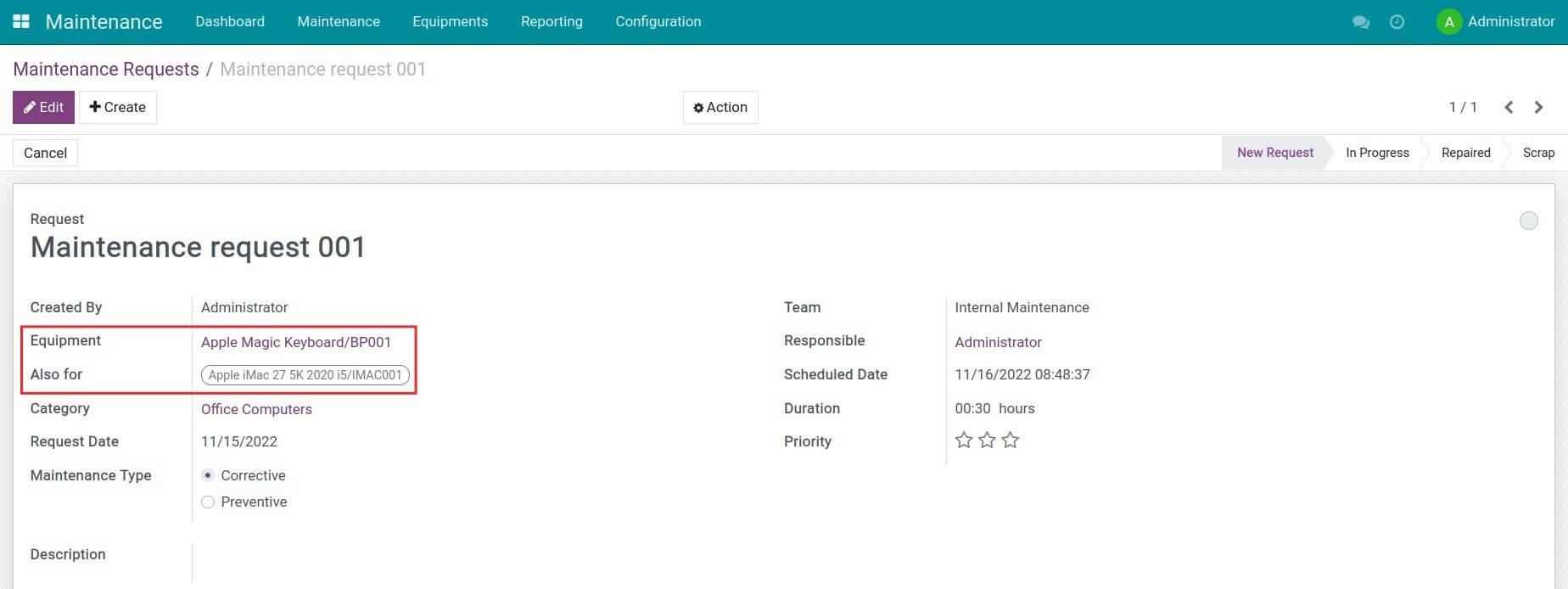The height and width of the screenshot is (589, 1568).
Task: Click the scheduled date 11/16/2022 08:48:37
Action: click(1022, 374)
